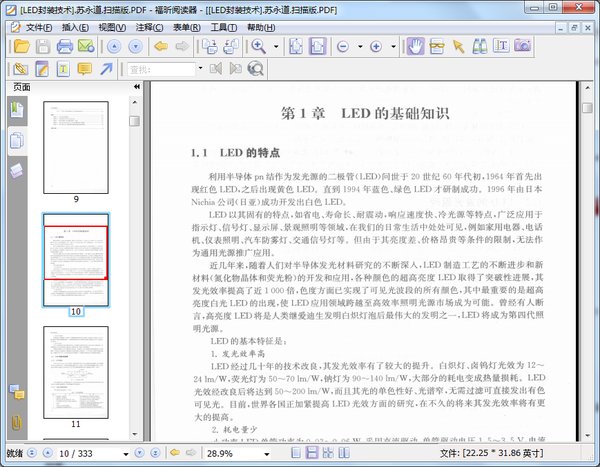Go to previous page with the toolbar up-arrow
The width and height of the screenshot is (600, 467).
pyautogui.click(x=114, y=47)
